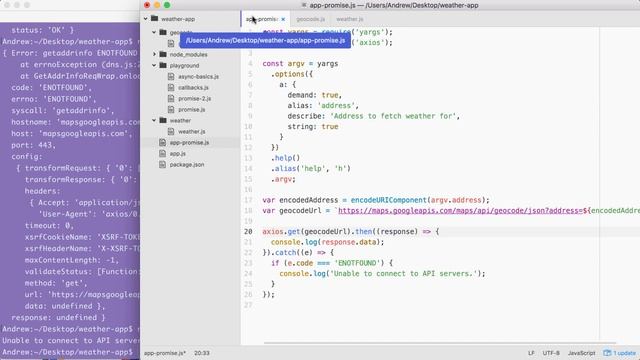Select the weather folder label
The height and width of the screenshot is (360, 640).
coord(180,120)
